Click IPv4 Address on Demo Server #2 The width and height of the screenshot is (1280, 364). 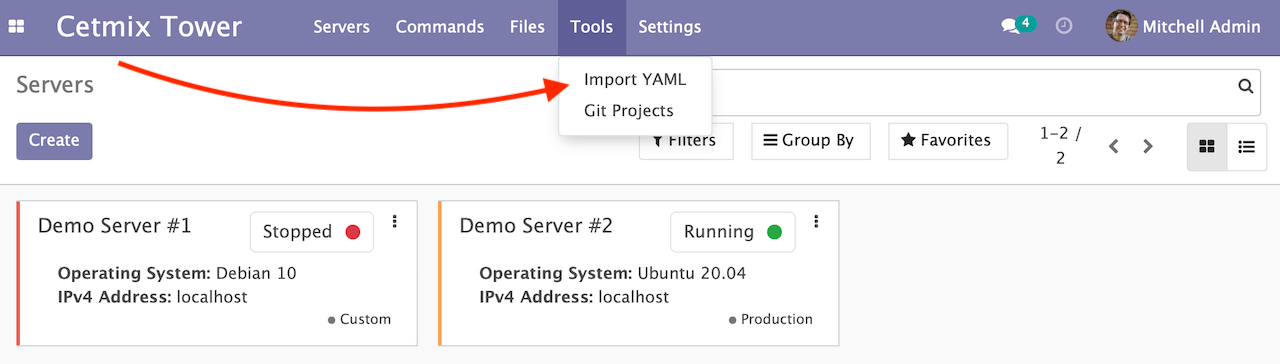(x=575, y=297)
